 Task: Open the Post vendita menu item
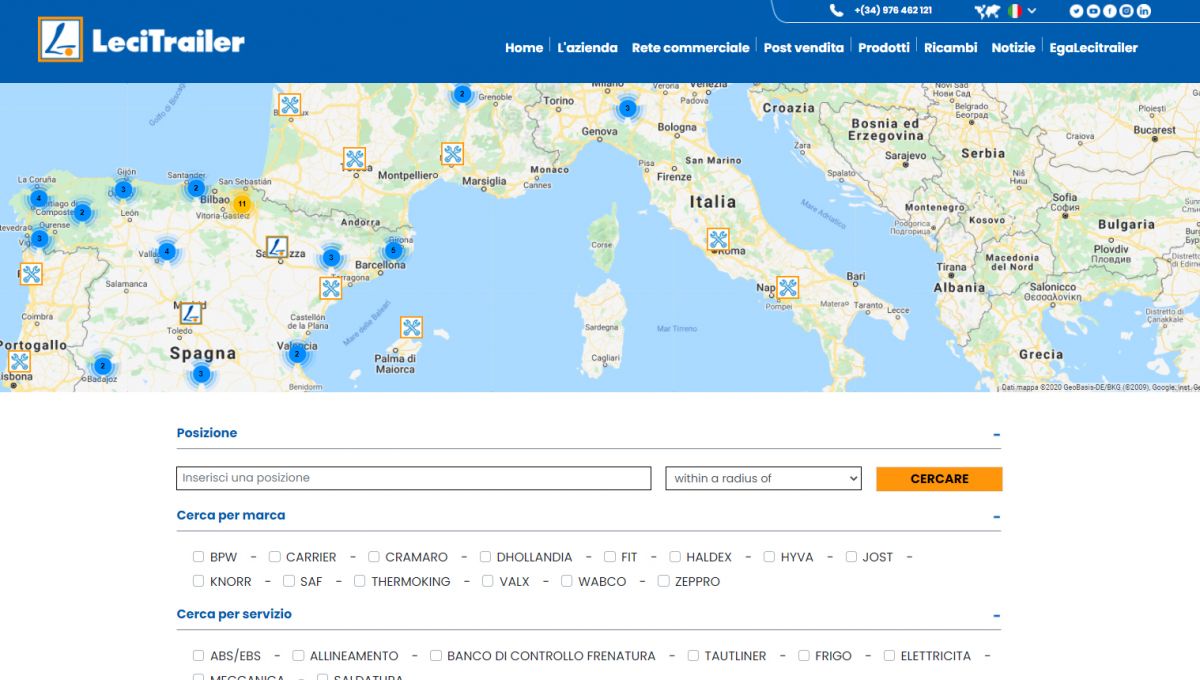pyautogui.click(x=804, y=47)
